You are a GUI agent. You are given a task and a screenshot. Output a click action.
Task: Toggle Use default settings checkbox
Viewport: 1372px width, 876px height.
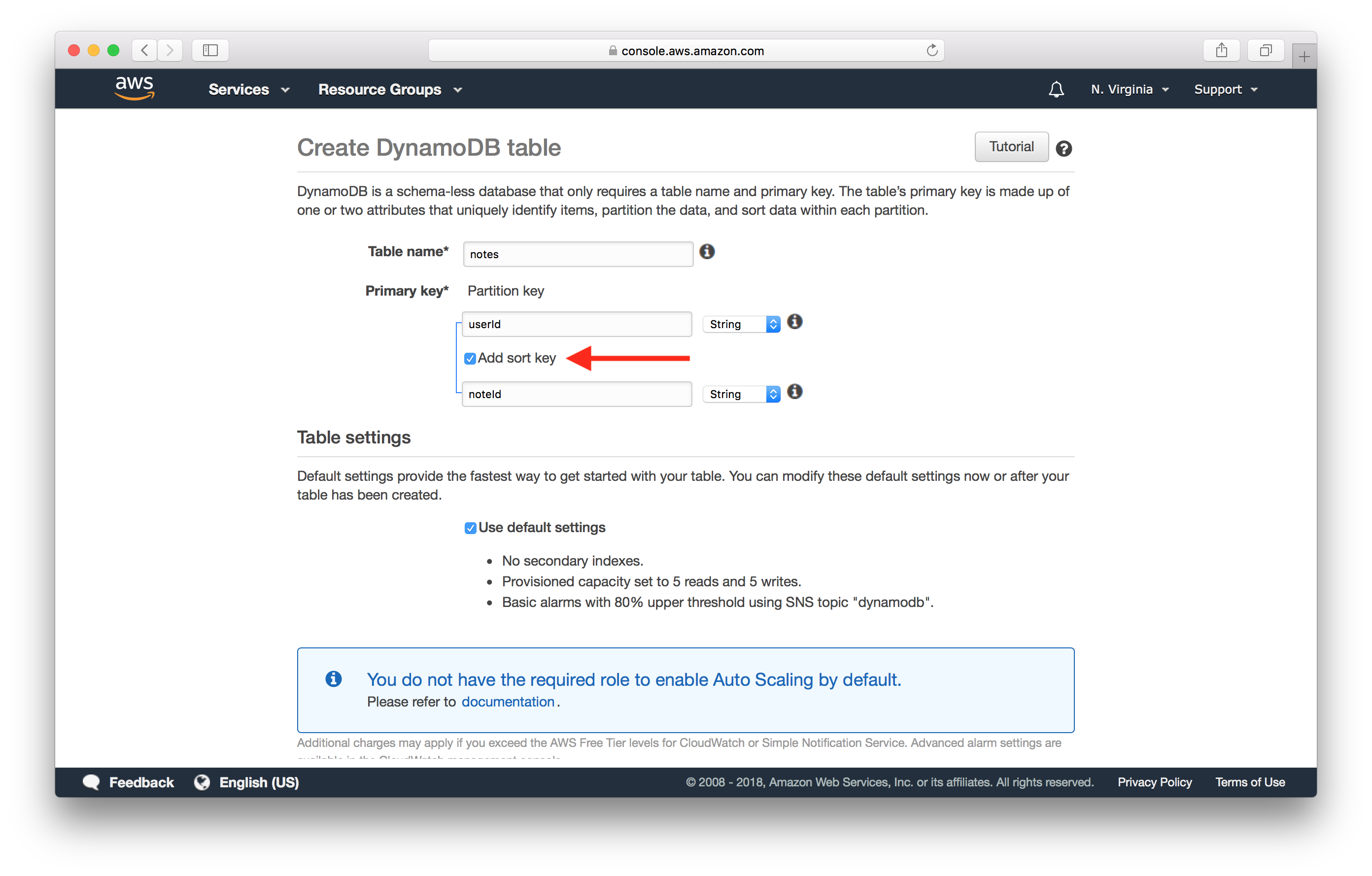pos(470,528)
